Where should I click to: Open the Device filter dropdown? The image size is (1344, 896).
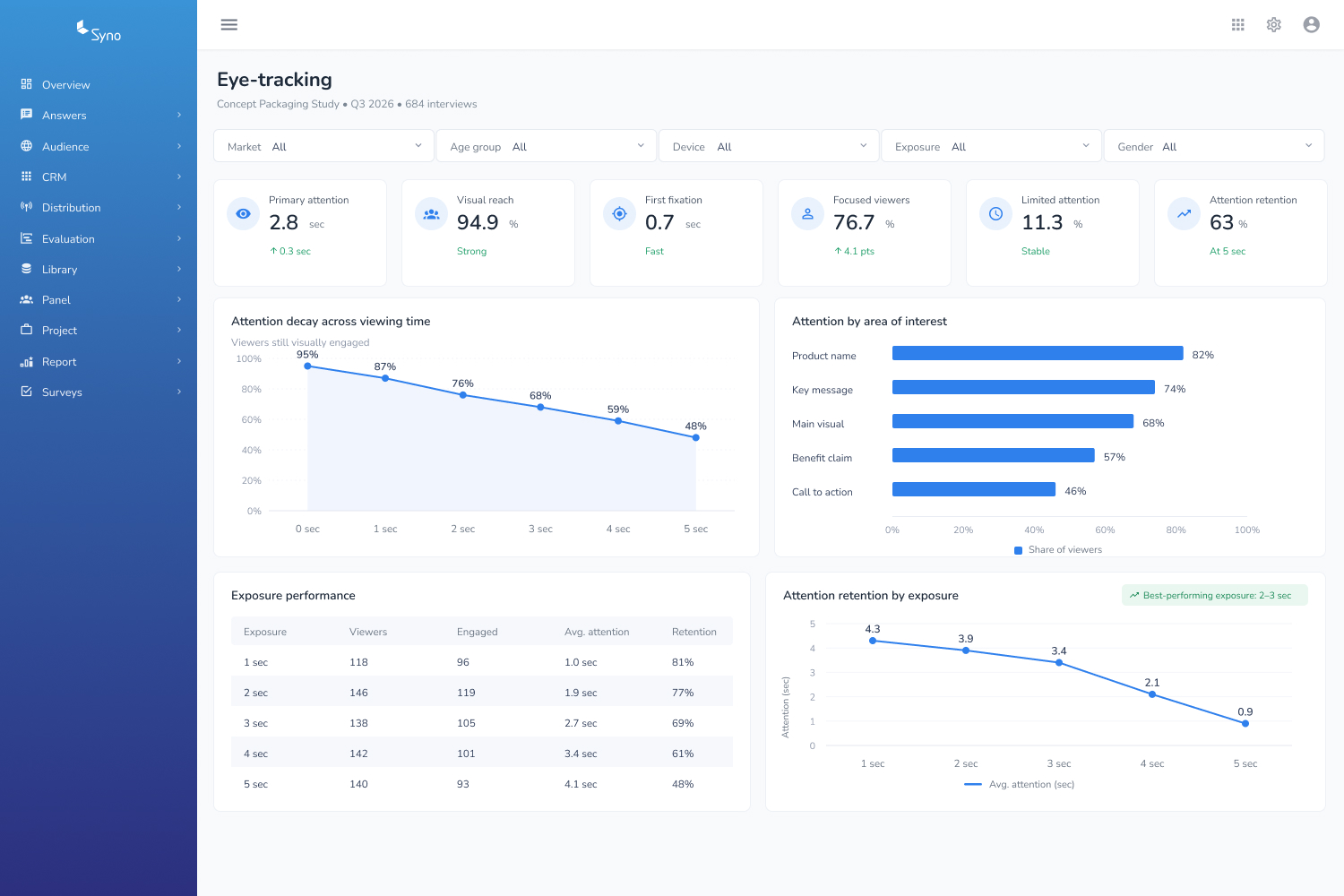(769, 146)
